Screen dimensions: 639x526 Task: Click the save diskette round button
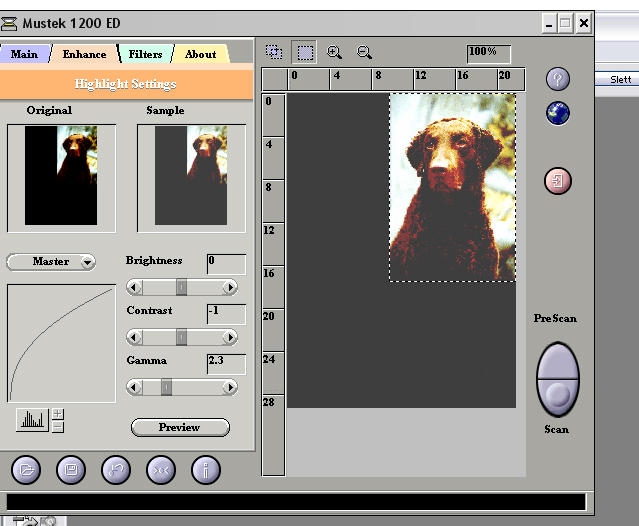tap(71, 470)
